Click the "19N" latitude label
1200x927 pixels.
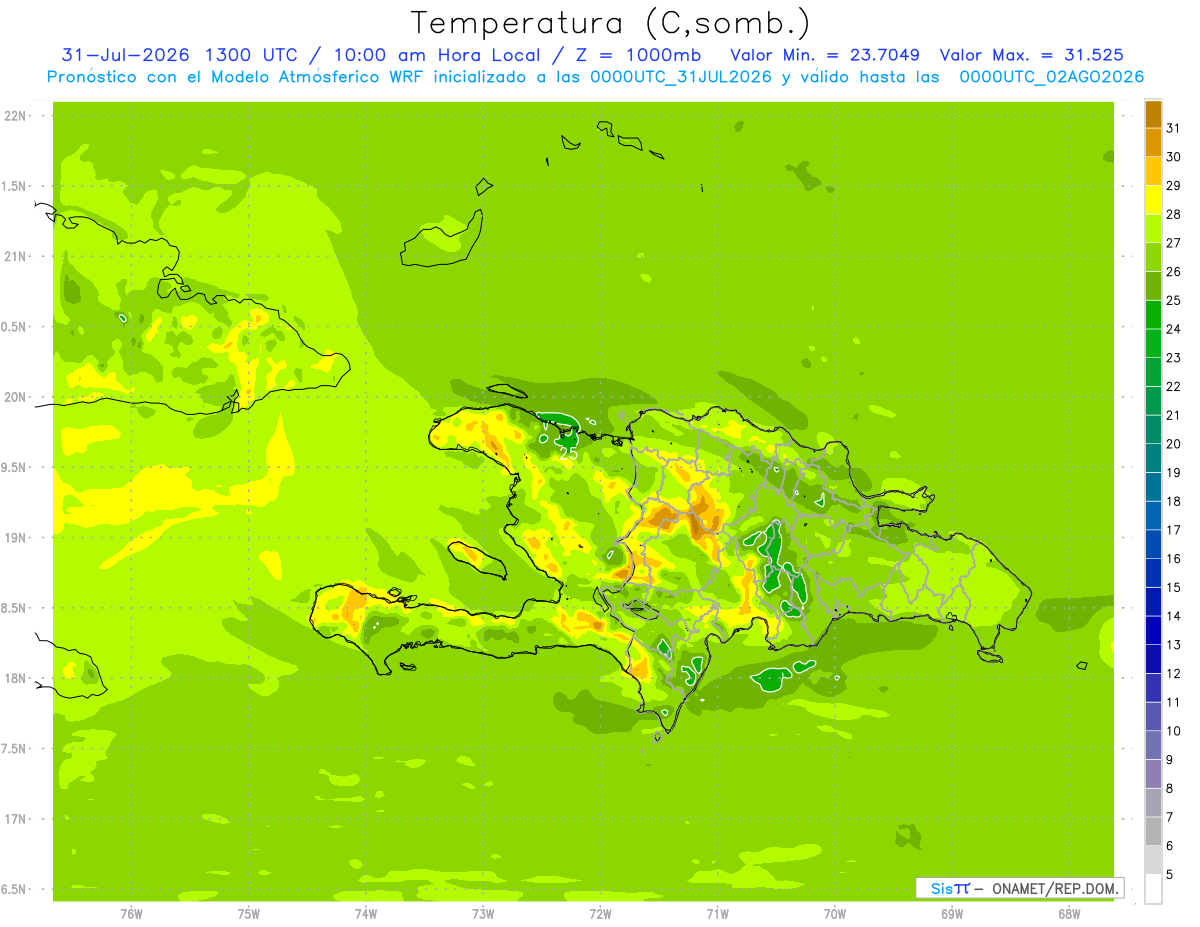click(16, 538)
